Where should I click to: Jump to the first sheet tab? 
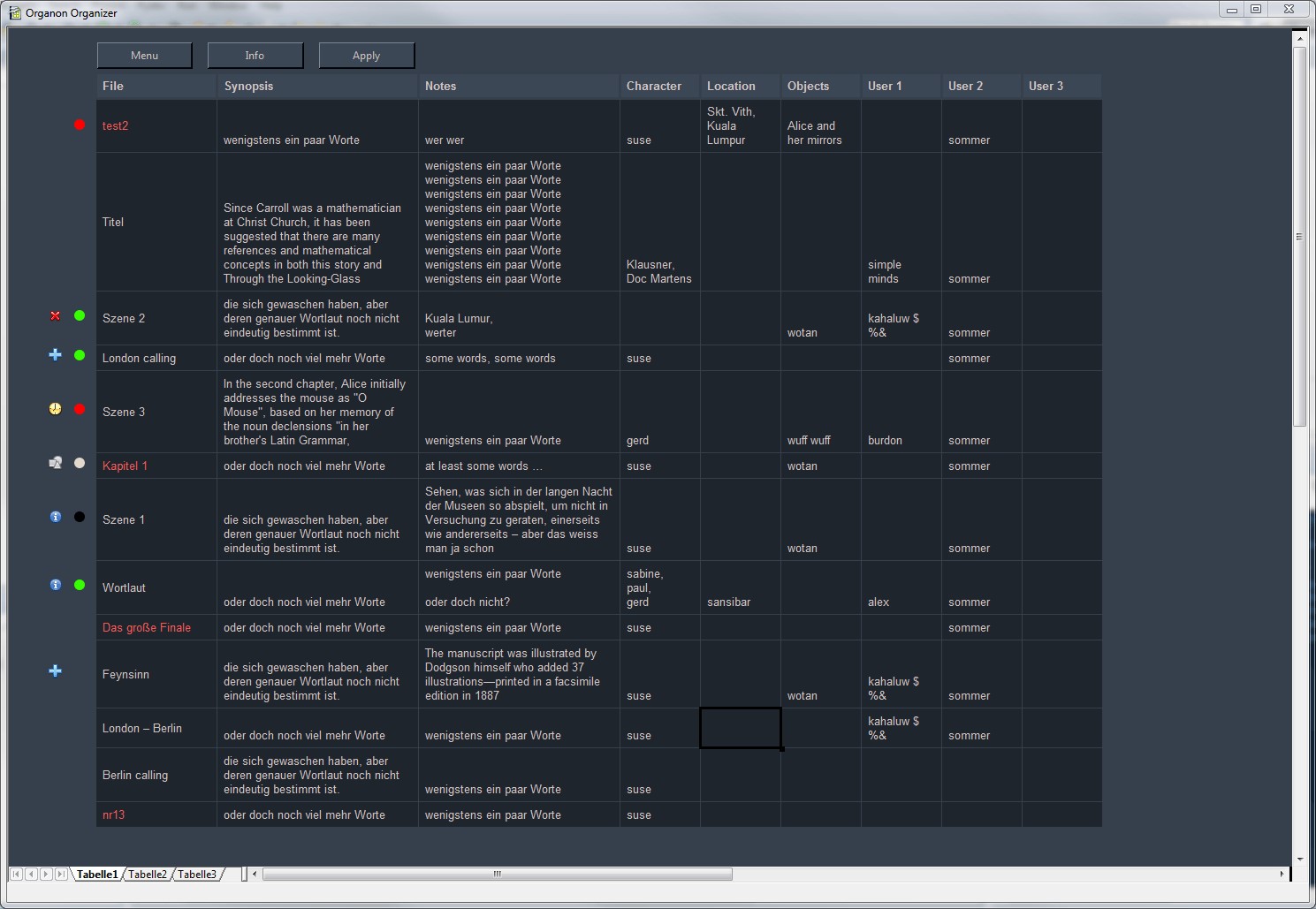coord(16,875)
